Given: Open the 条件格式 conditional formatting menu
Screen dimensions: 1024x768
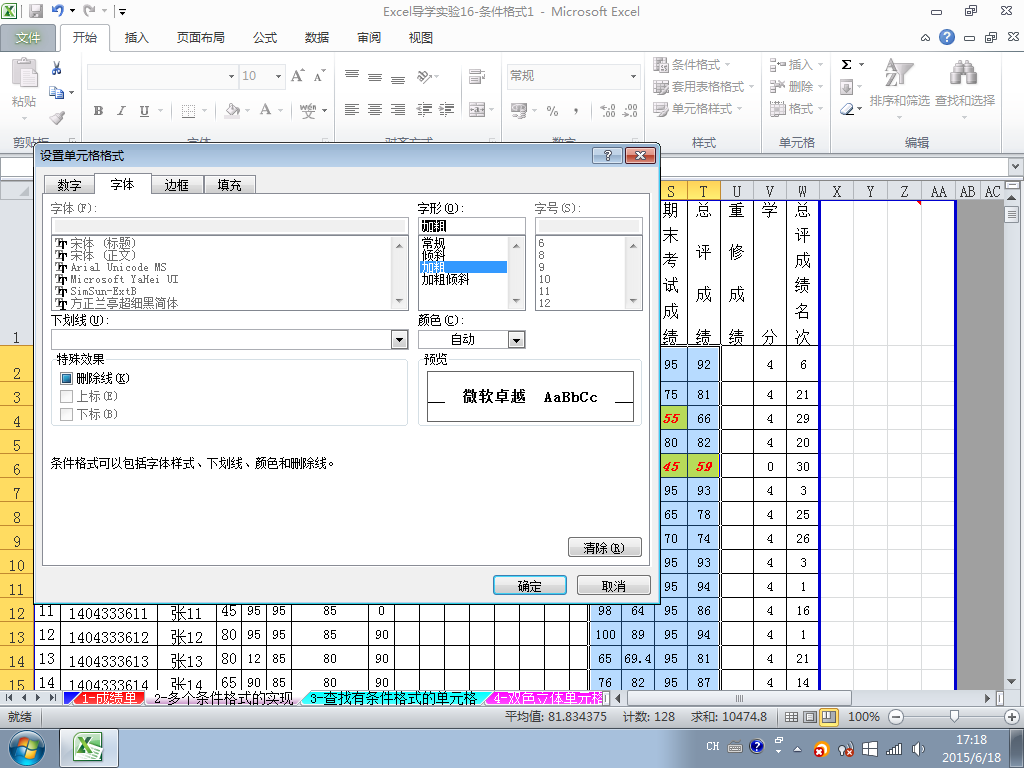Looking at the screenshot, I should tap(692, 65).
